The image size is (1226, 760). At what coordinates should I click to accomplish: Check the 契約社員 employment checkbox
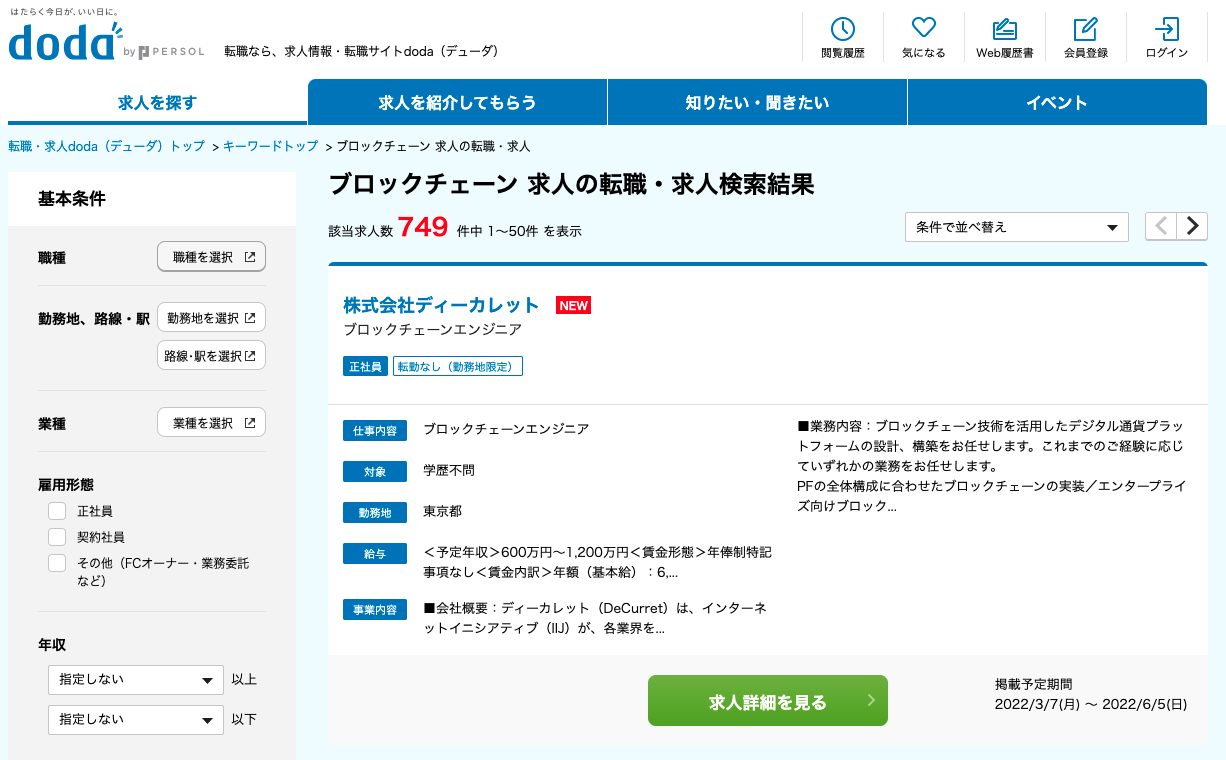[x=57, y=537]
